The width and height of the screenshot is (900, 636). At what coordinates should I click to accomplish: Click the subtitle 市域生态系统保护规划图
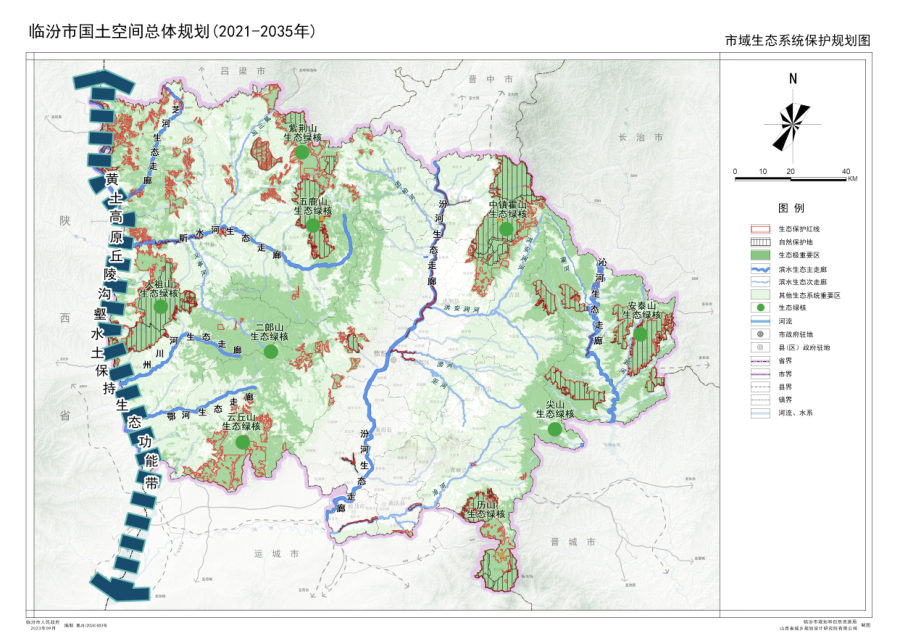[x=798, y=40]
